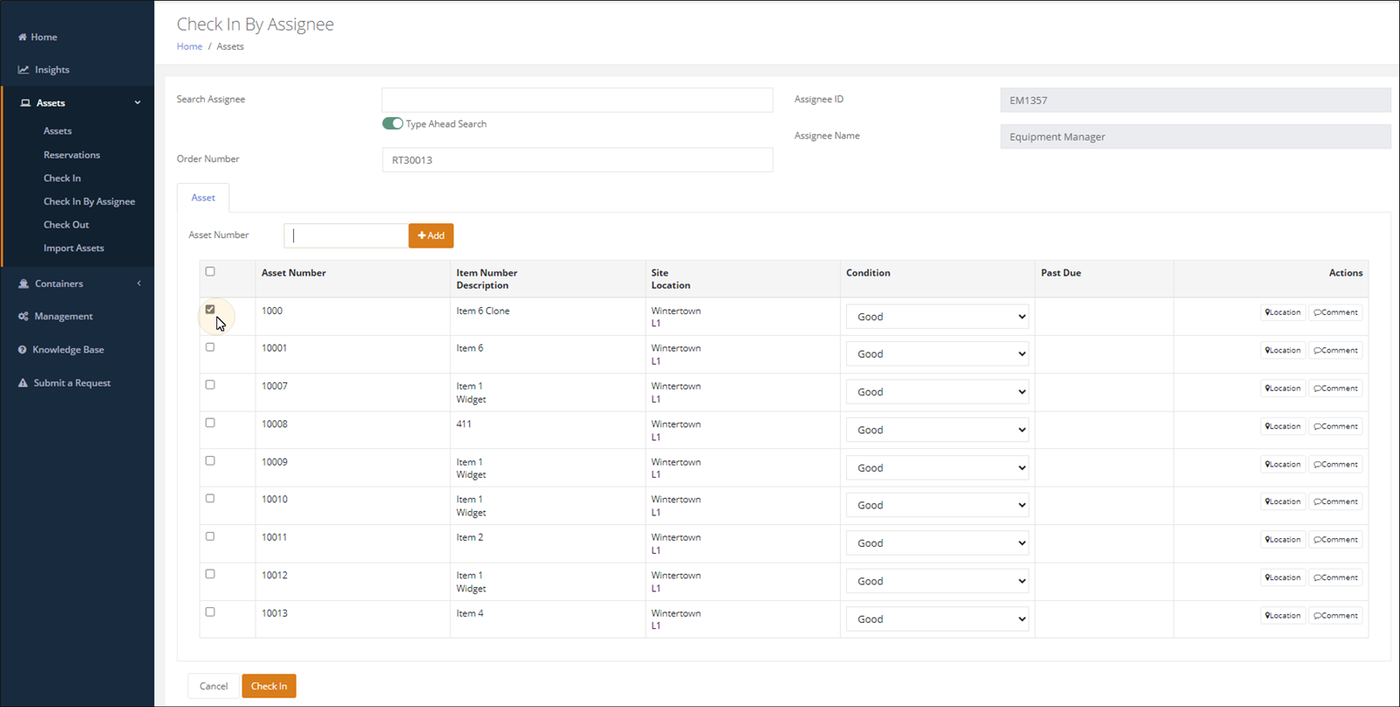Click the Management gears icon

tap(23, 316)
